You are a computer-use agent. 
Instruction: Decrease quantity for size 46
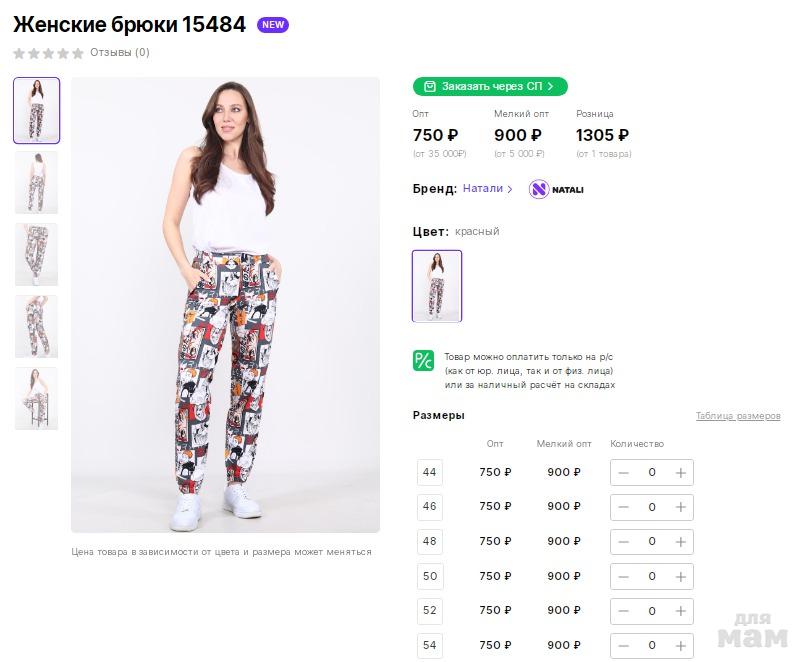[x=623, y=507]
